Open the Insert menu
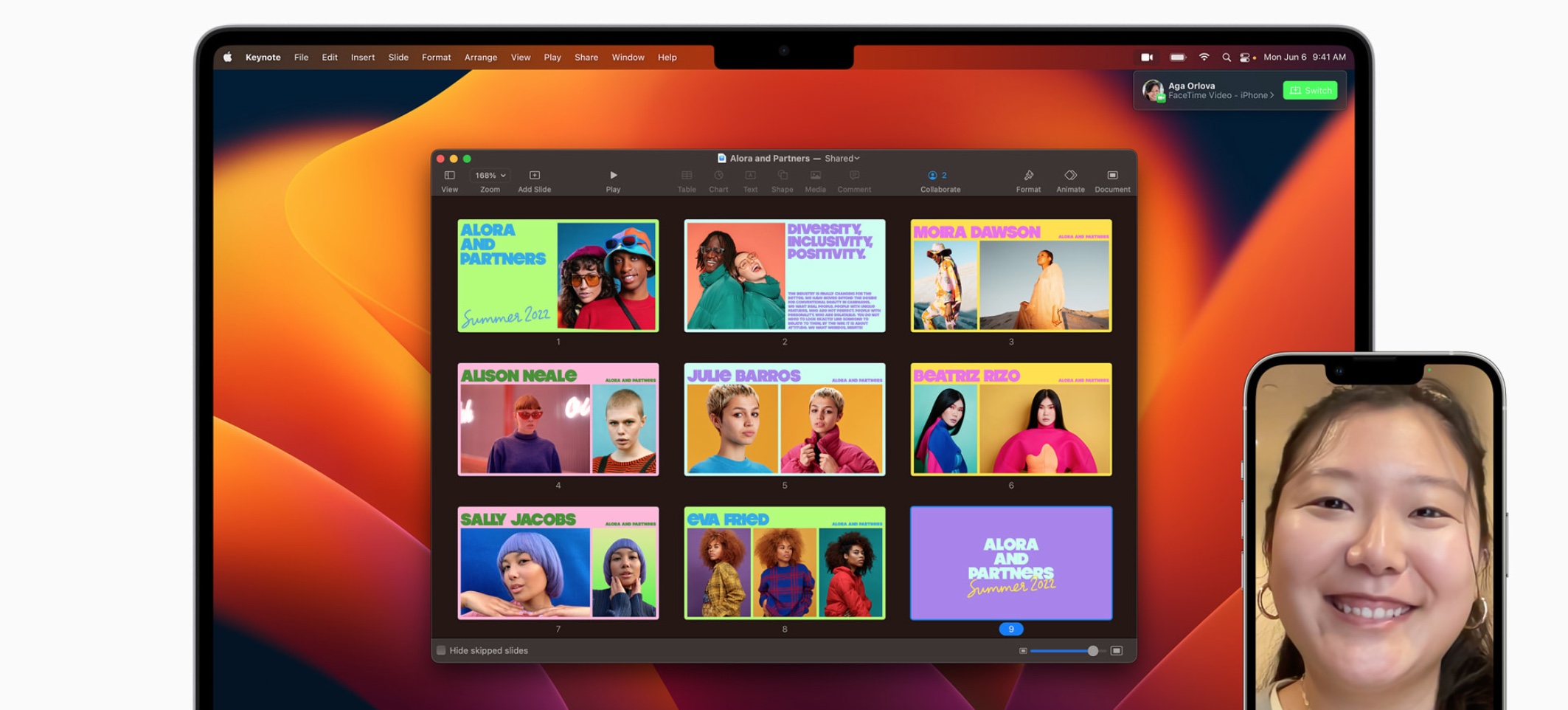The width and height of the screenshot is (1568, 710). point(363,57)
